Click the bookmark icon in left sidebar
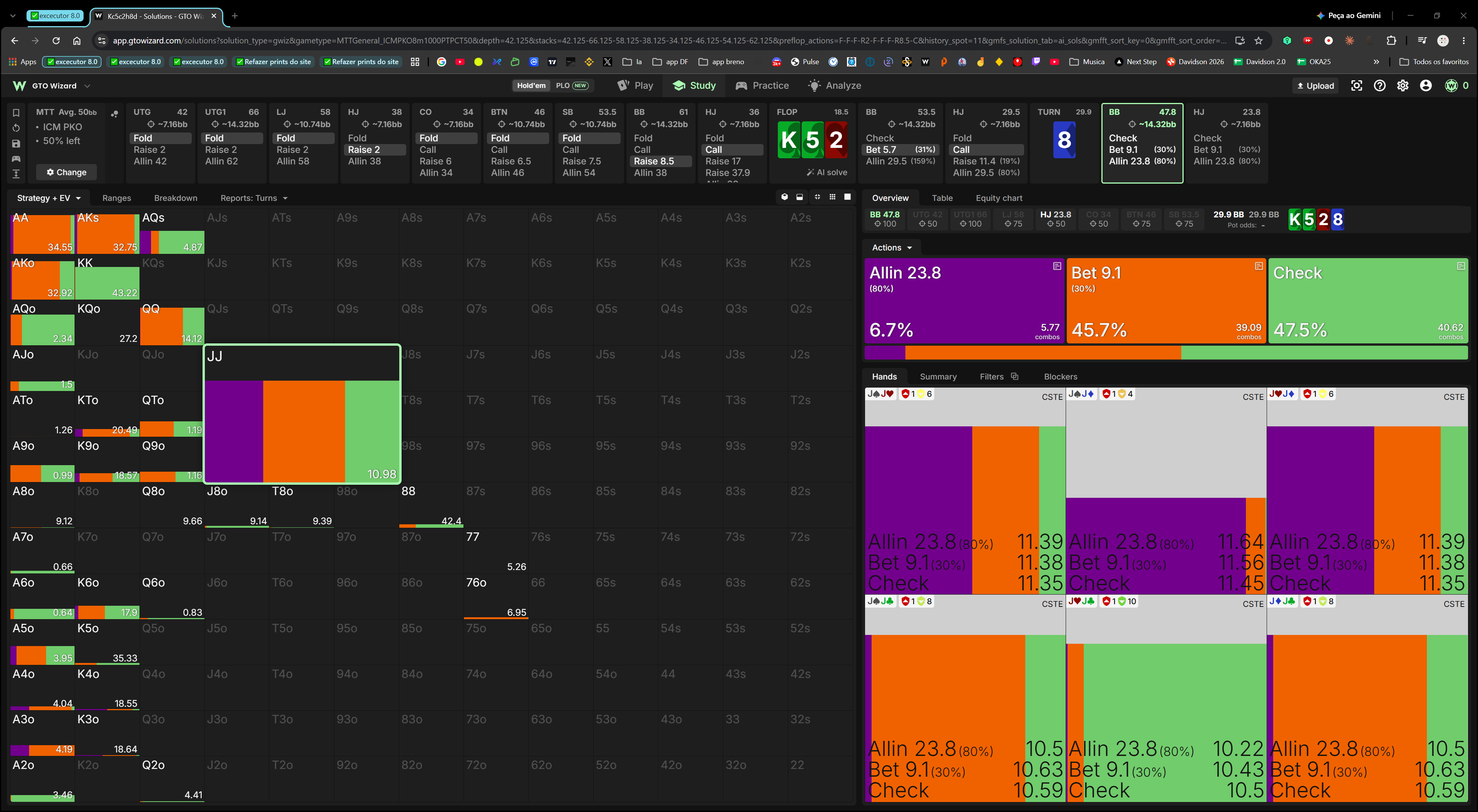Screen dimensions: 1478x812 (x=16, y=113)
